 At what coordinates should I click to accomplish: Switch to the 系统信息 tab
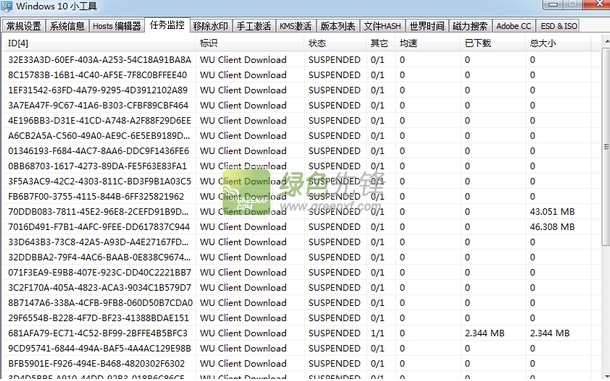point(67,26)
